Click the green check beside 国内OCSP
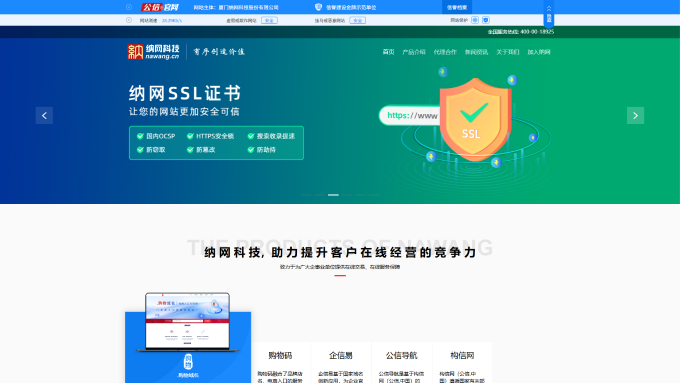680x383 pixels. click(x=140, y=136)
